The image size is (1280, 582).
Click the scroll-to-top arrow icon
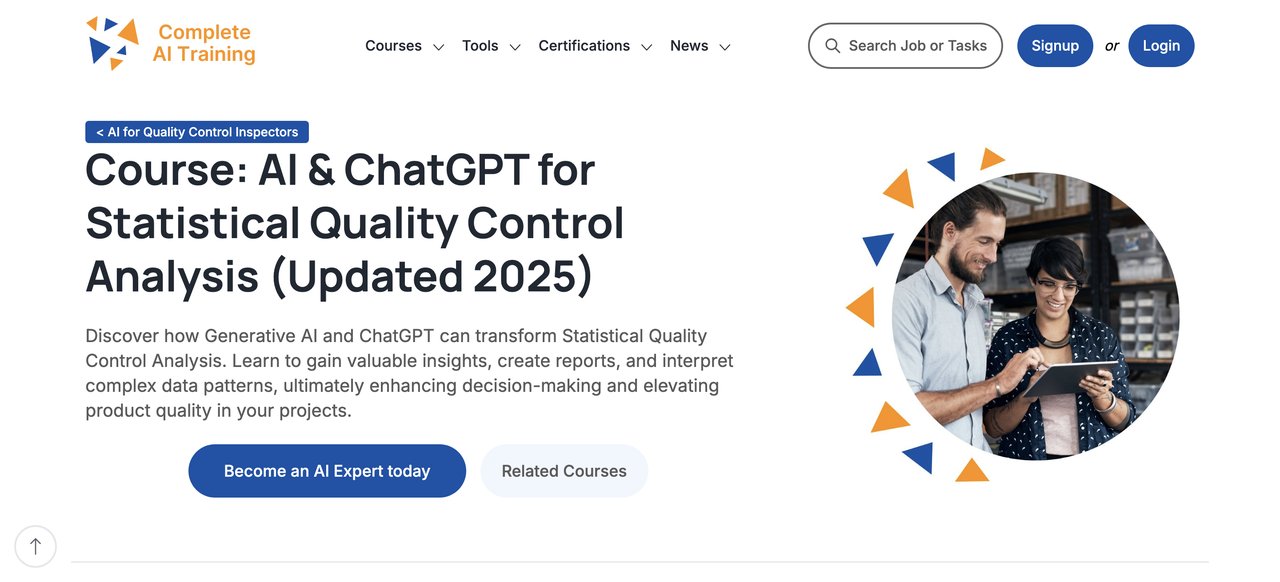(36, 546)
